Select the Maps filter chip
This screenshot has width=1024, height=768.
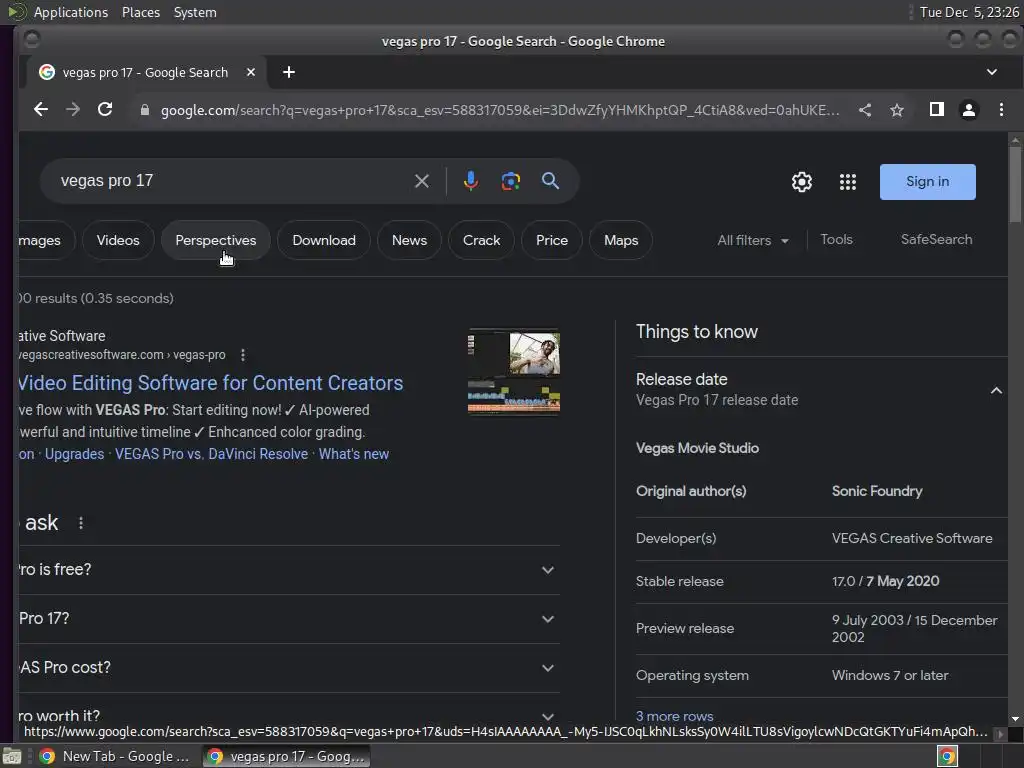[620, 240]
